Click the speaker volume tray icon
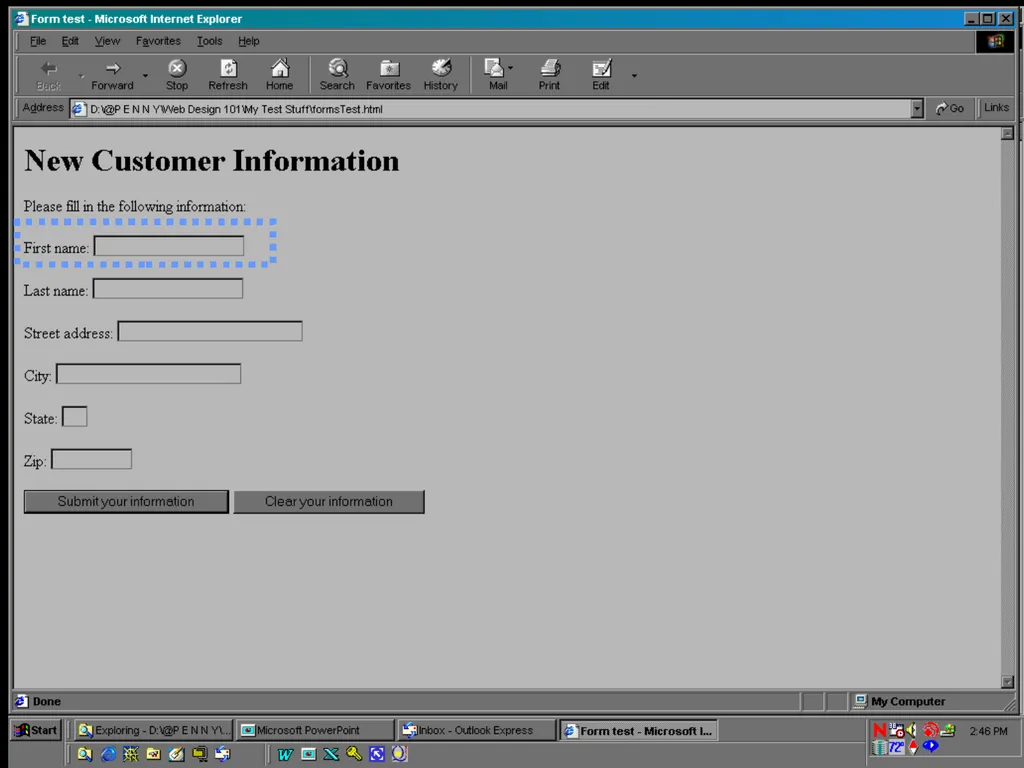 [912, 730]
